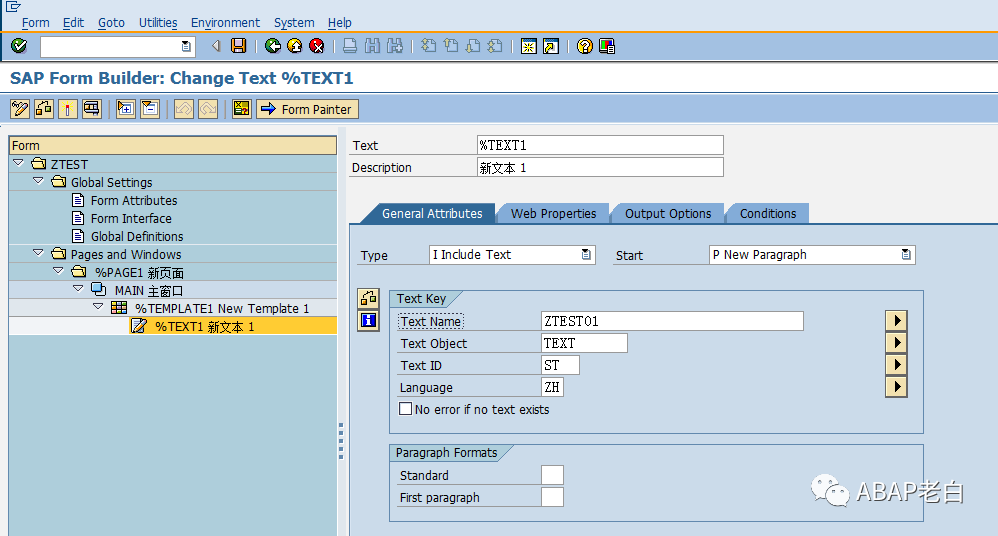Image resolution: width=998 pixels, height=536 pixels.
Task: Expand all tree nodes icon
Action: pyautogui.click(x=125, y=109)
